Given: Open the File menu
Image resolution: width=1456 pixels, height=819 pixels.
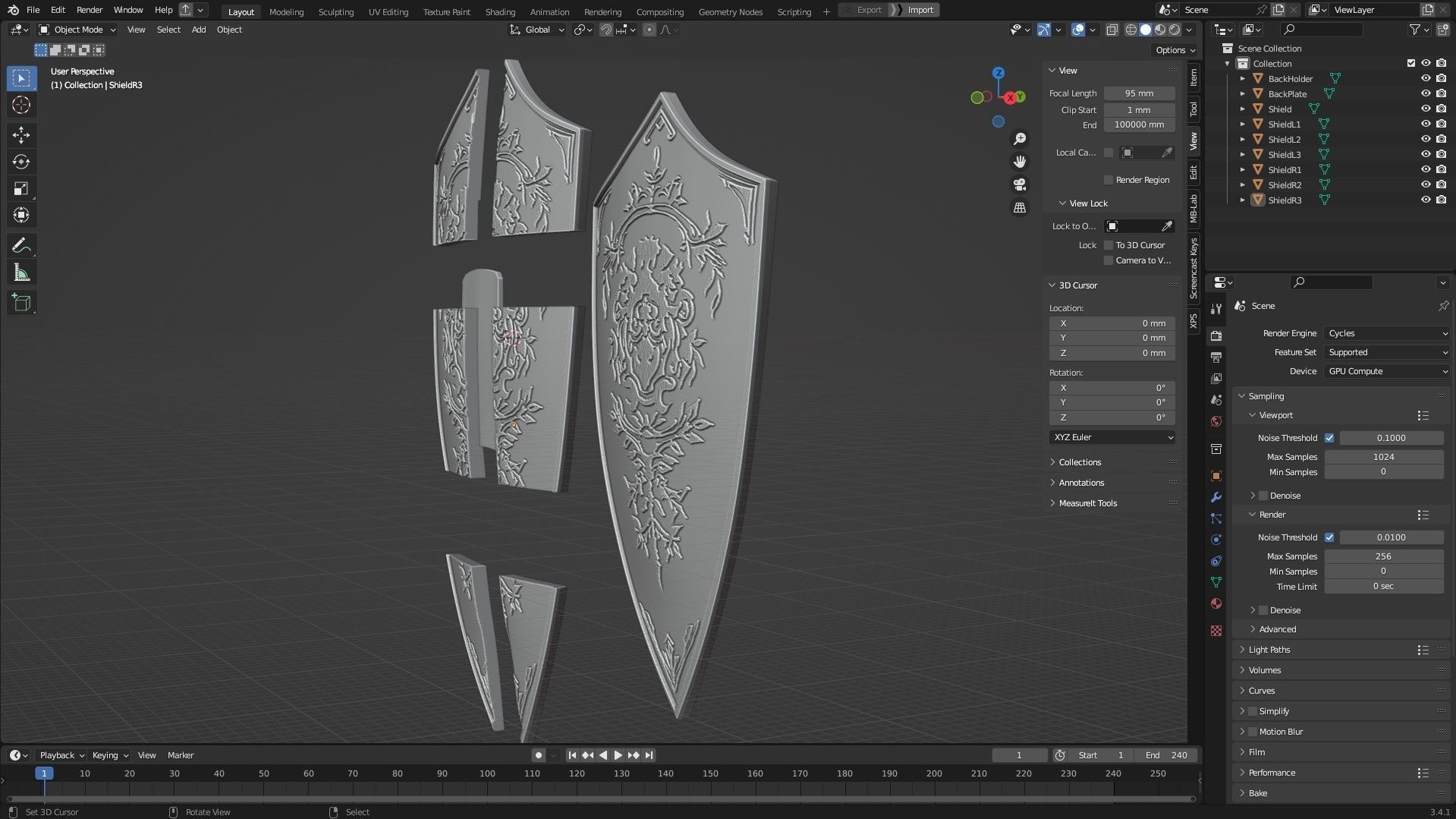Looking at the screenshot, I should pyautogui.click(x=33, y=10).
